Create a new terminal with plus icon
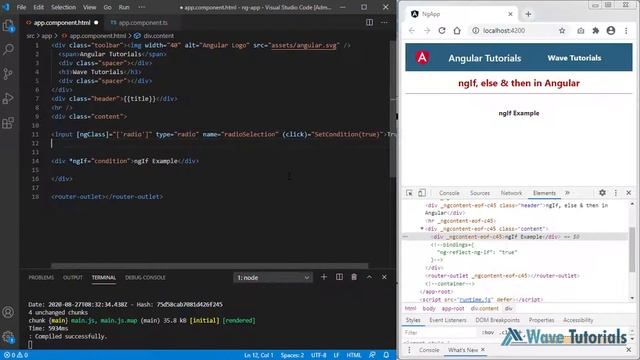 [x=324, y=277]
